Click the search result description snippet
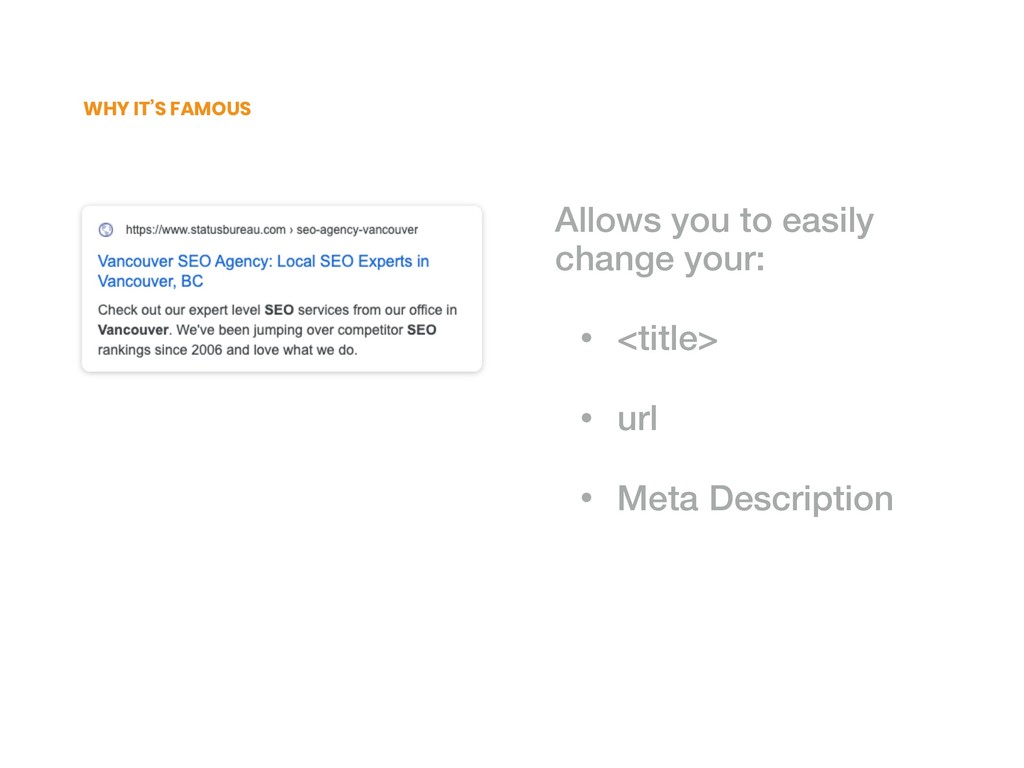The width and height of the screenshot is (1024, 768). pos(278,330)
